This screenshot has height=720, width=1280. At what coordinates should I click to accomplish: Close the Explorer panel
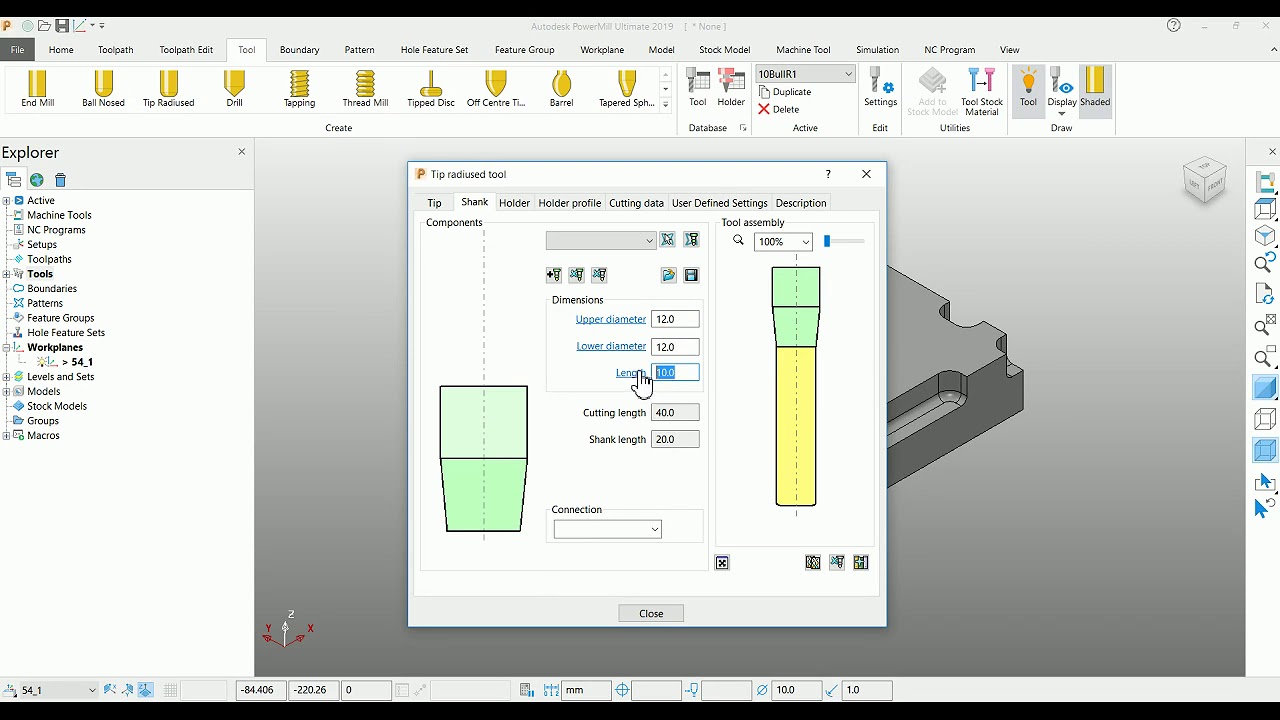point(241,152)
